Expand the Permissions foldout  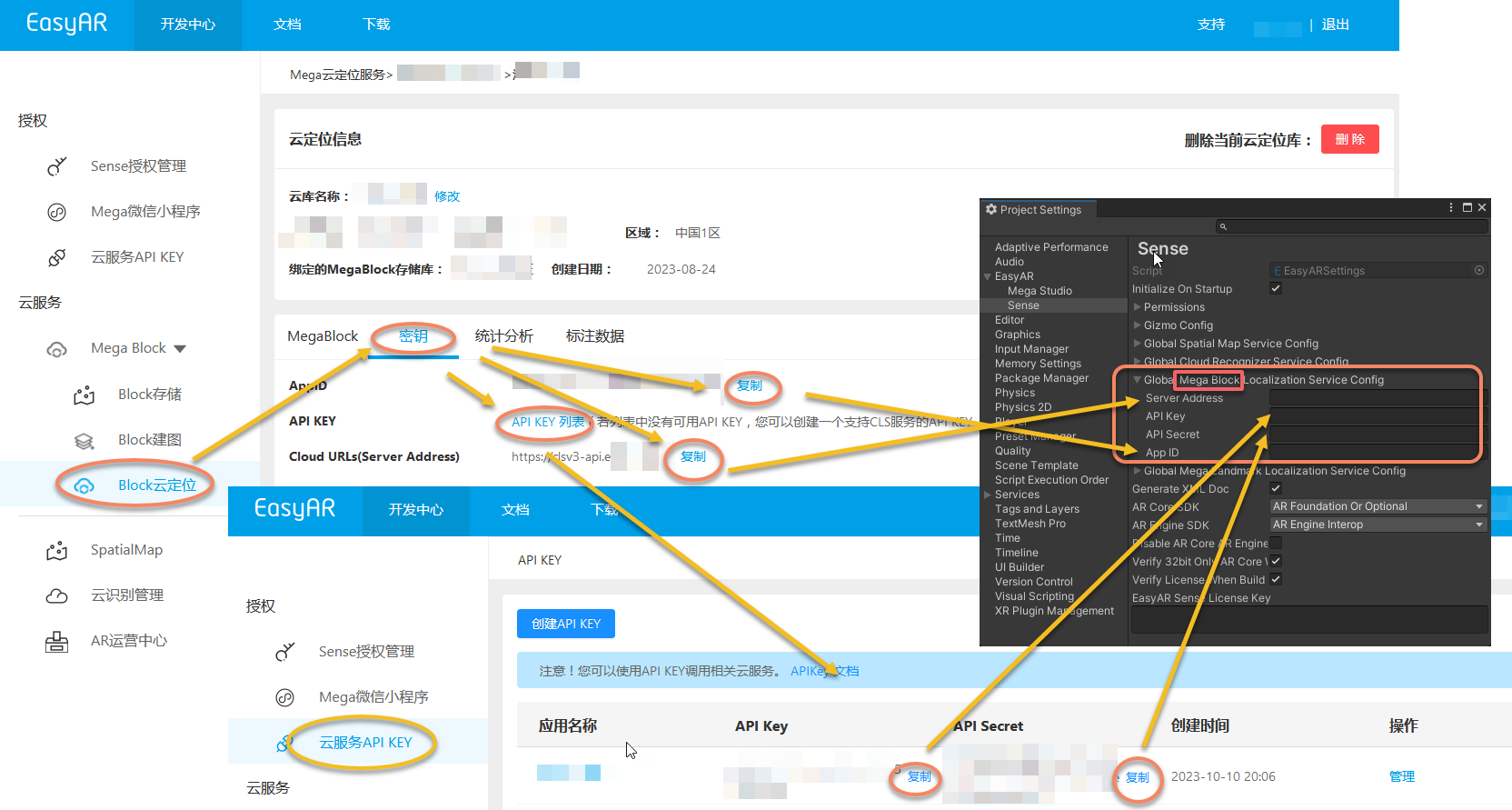(x=1137, y=306)
